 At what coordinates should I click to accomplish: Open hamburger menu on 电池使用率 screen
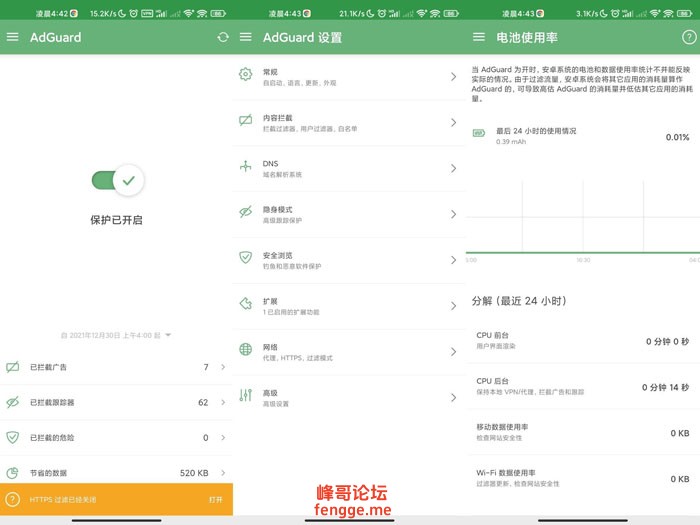click(479, 37)
